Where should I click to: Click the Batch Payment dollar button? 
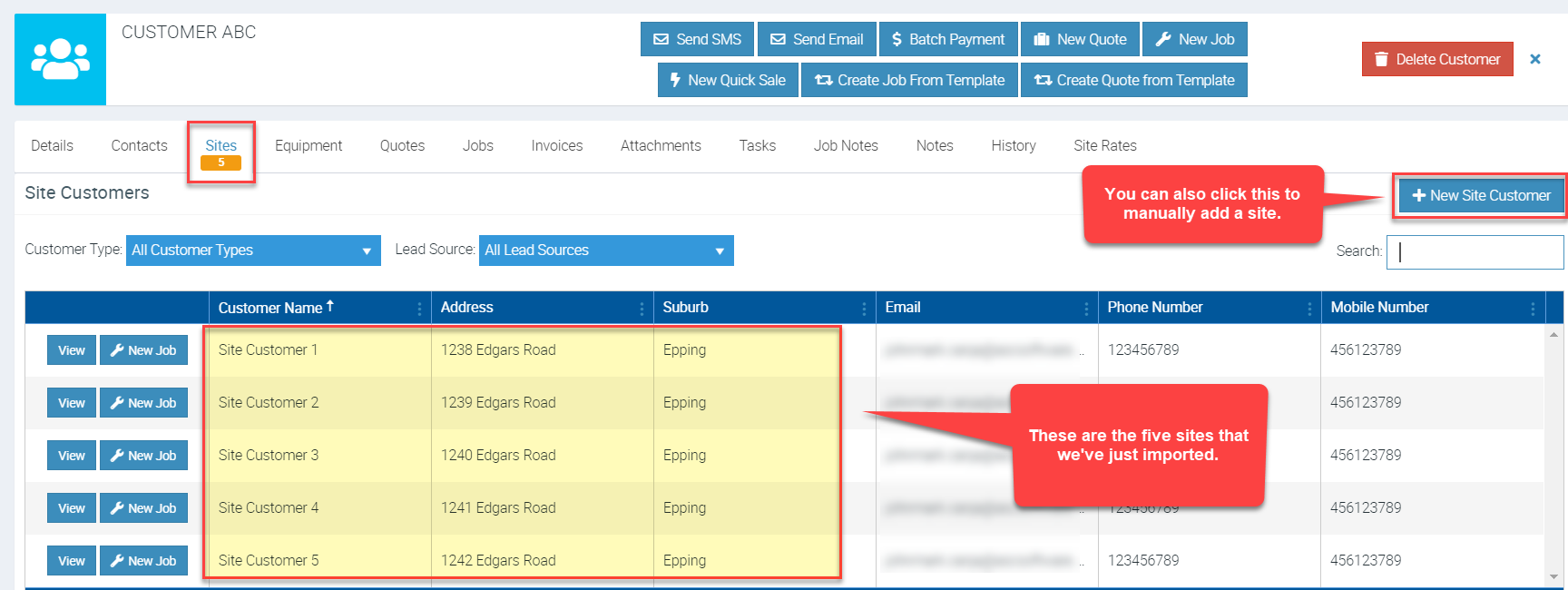(947, 39)
